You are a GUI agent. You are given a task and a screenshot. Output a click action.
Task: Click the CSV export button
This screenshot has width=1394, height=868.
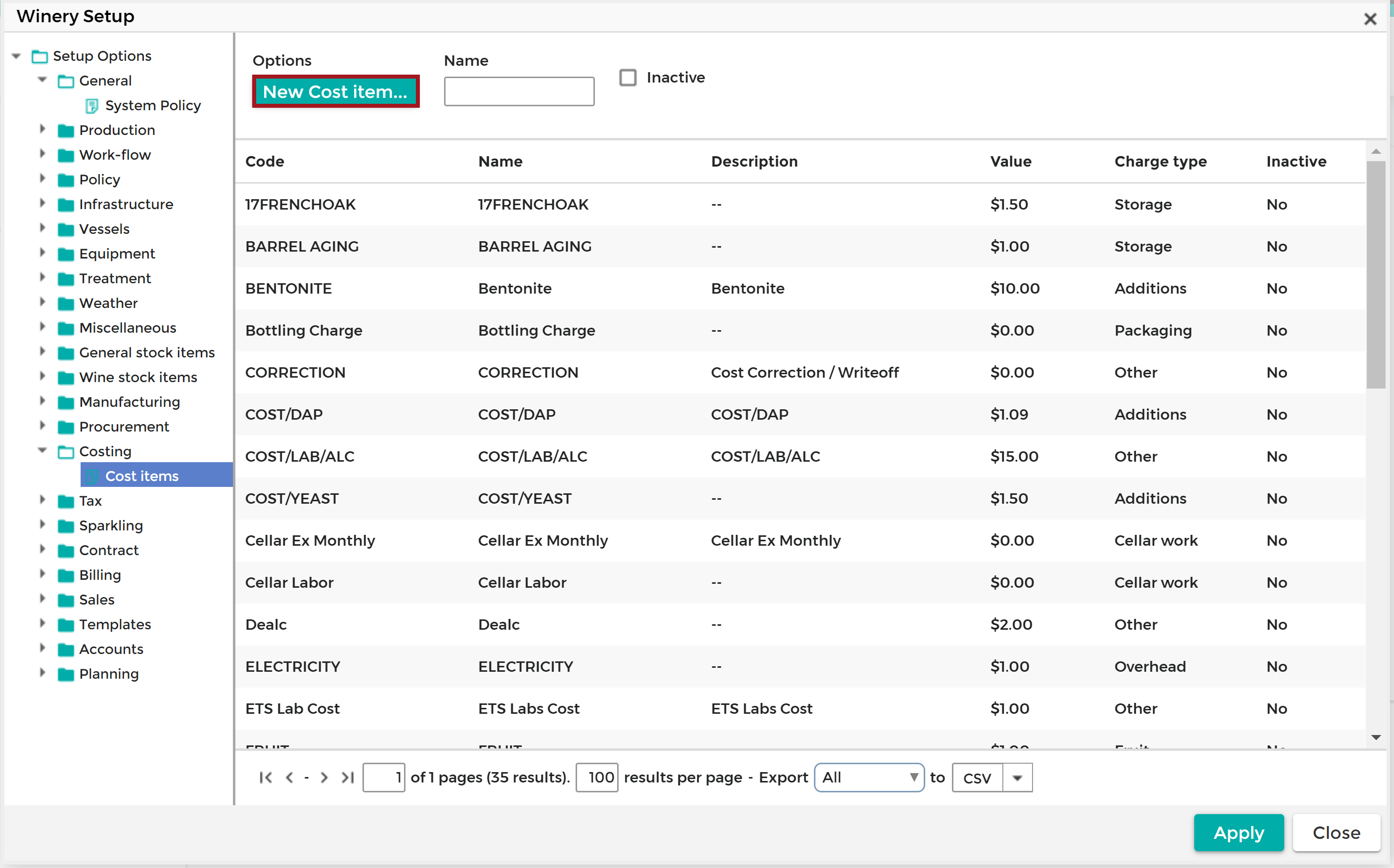[x=977, y=778]
